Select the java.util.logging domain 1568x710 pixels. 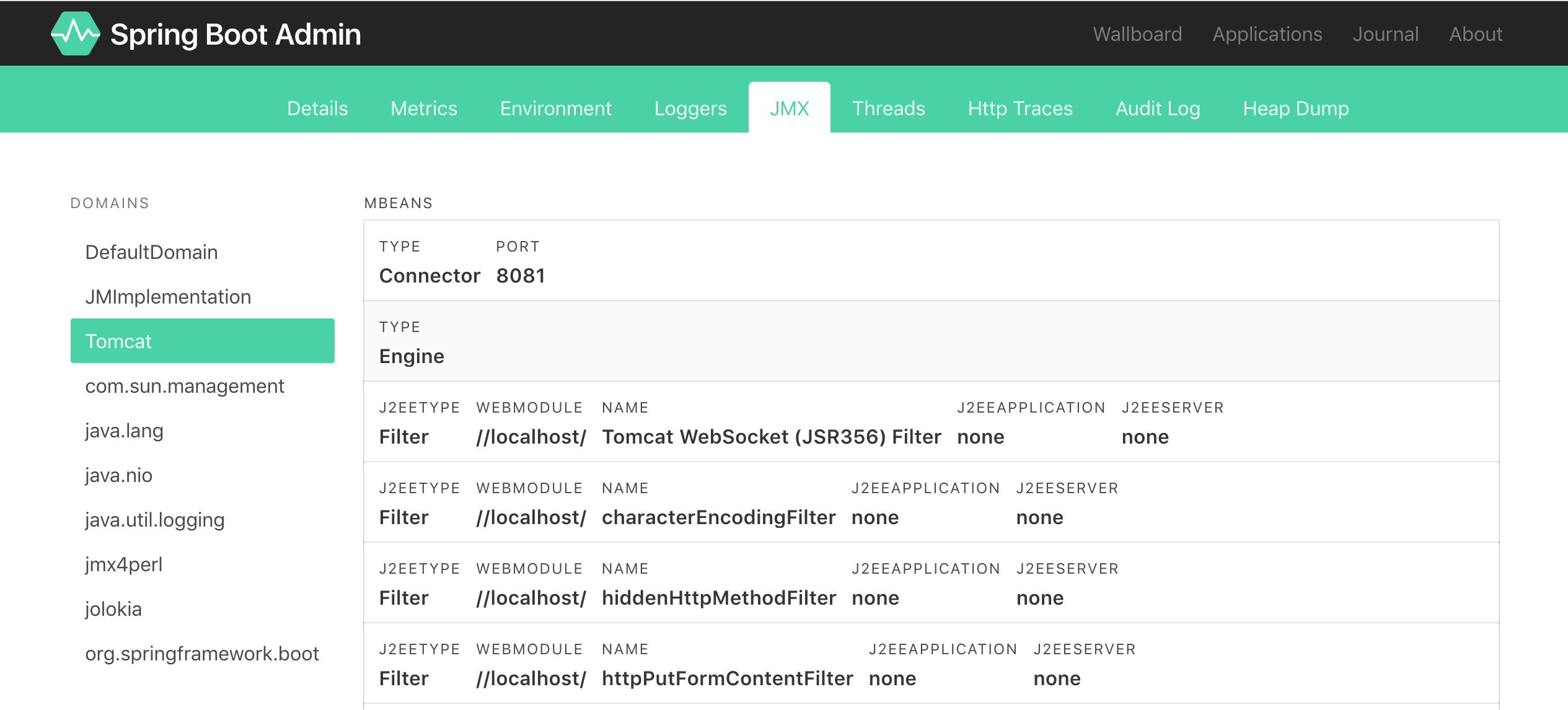(203, 520)
